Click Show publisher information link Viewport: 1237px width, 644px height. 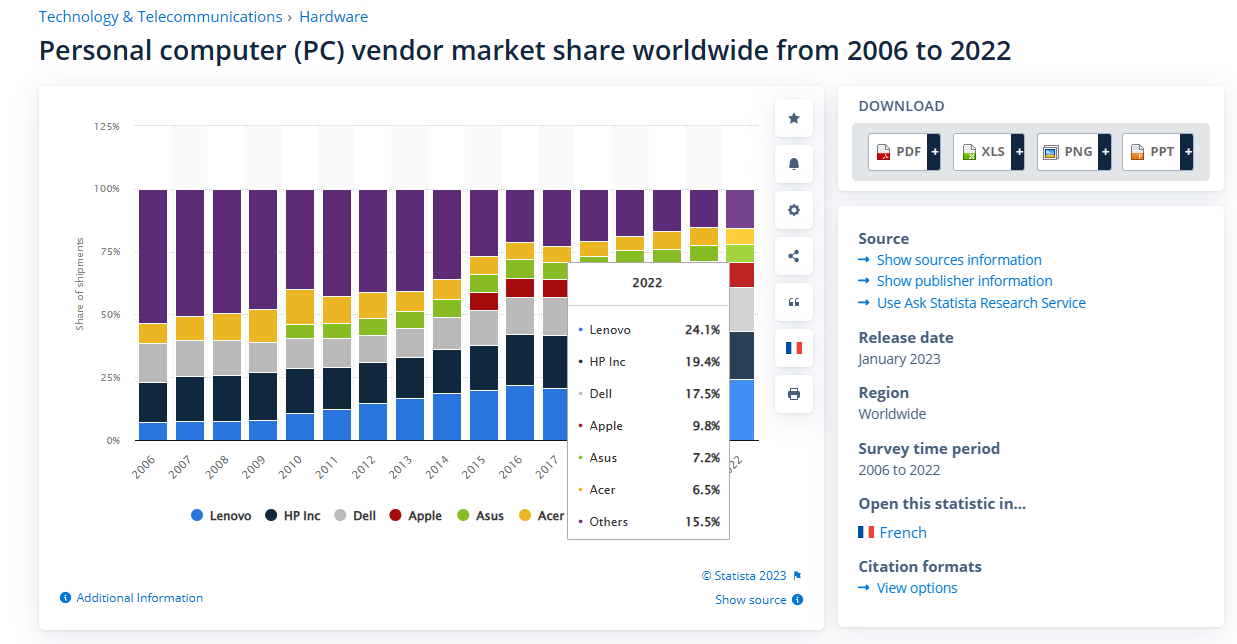[x=964, y=281]
